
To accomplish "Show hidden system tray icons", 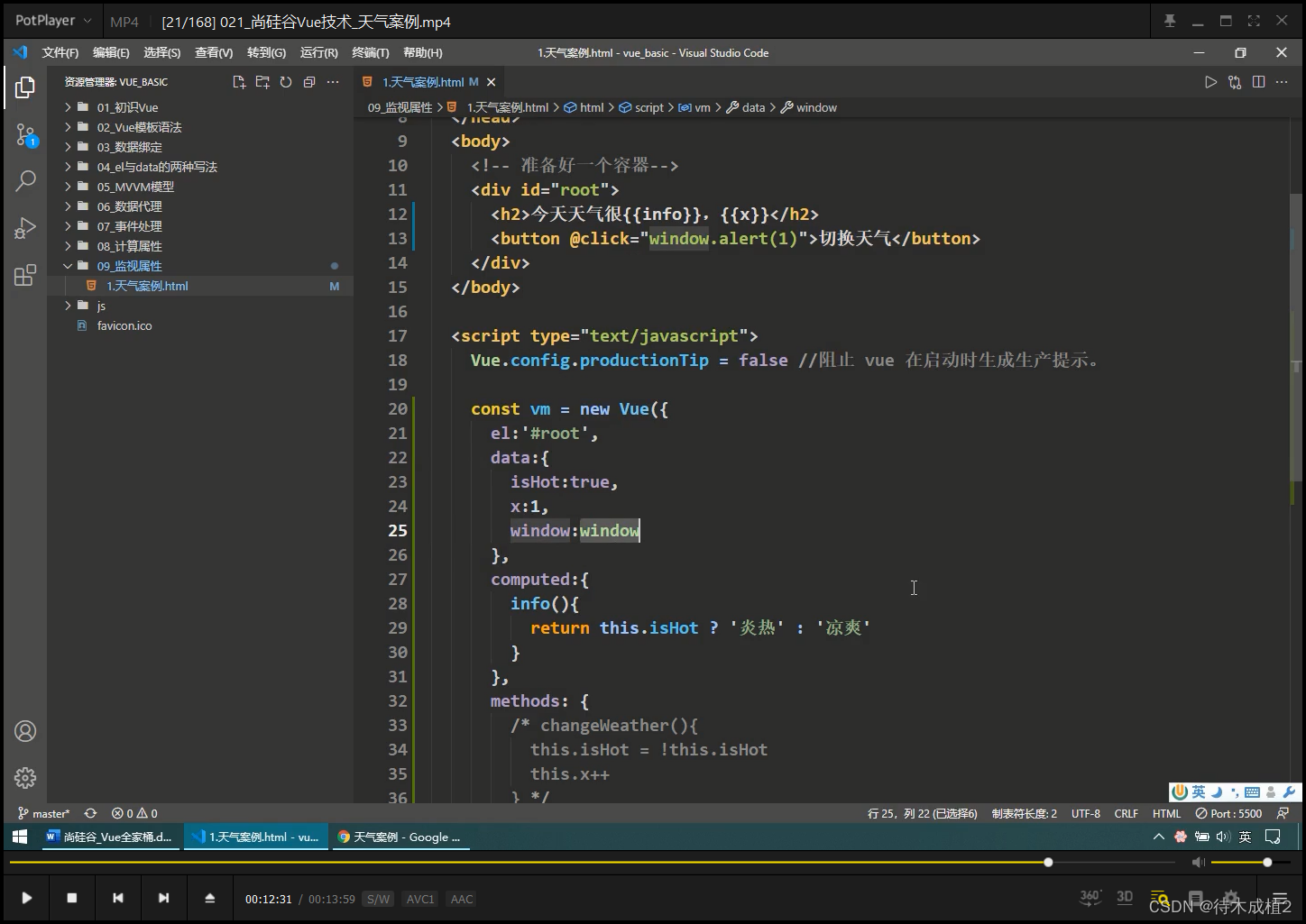I will pos(1159,837).
